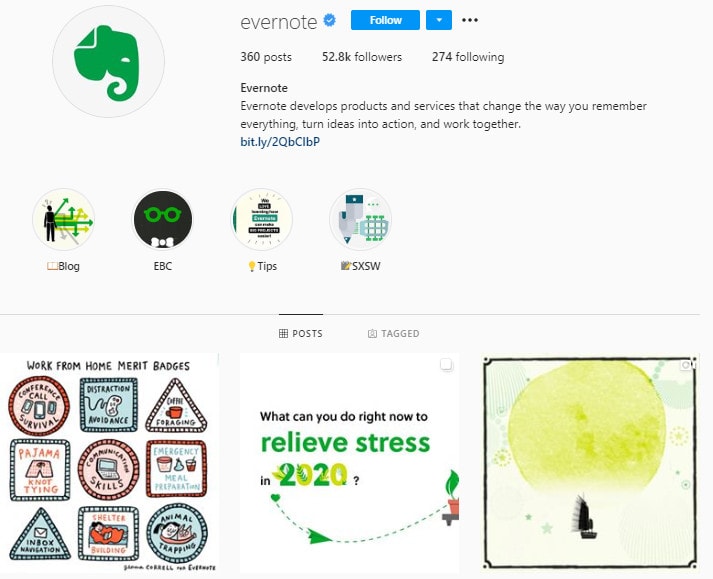713x579 pixels.
Task: View the Tips story highlight
Action: [262, 219]
